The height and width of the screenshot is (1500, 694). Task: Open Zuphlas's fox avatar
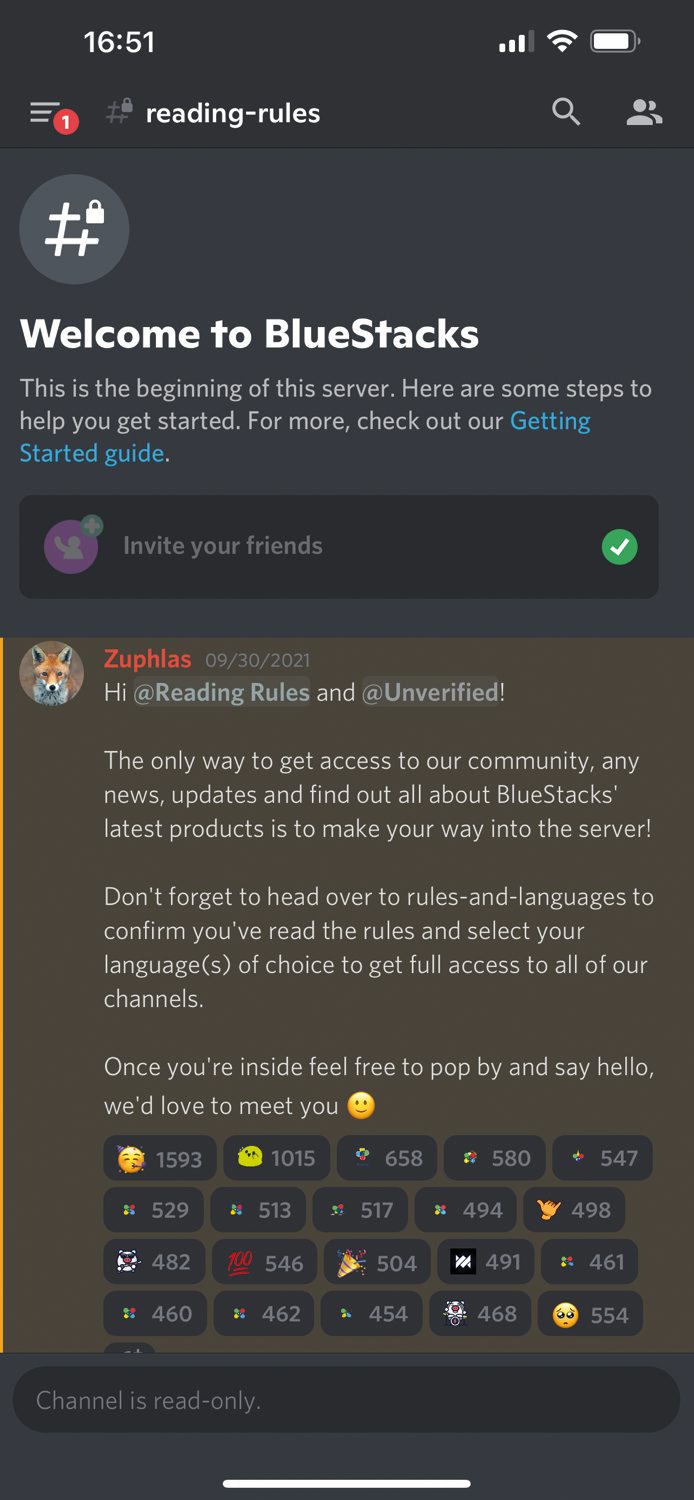coord(51,674)
